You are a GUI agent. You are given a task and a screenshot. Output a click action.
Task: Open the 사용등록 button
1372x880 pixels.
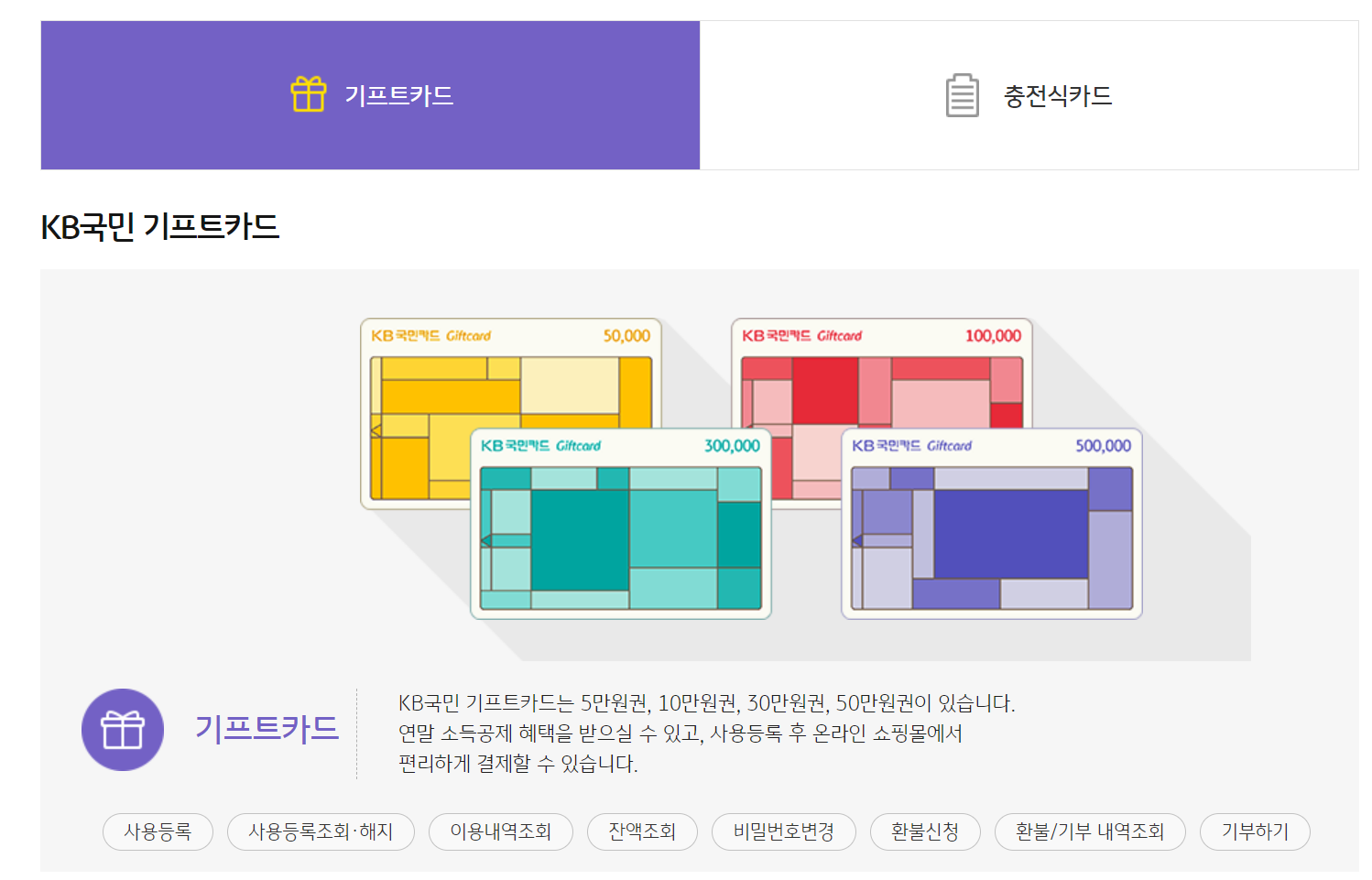(x=158, y=831)
